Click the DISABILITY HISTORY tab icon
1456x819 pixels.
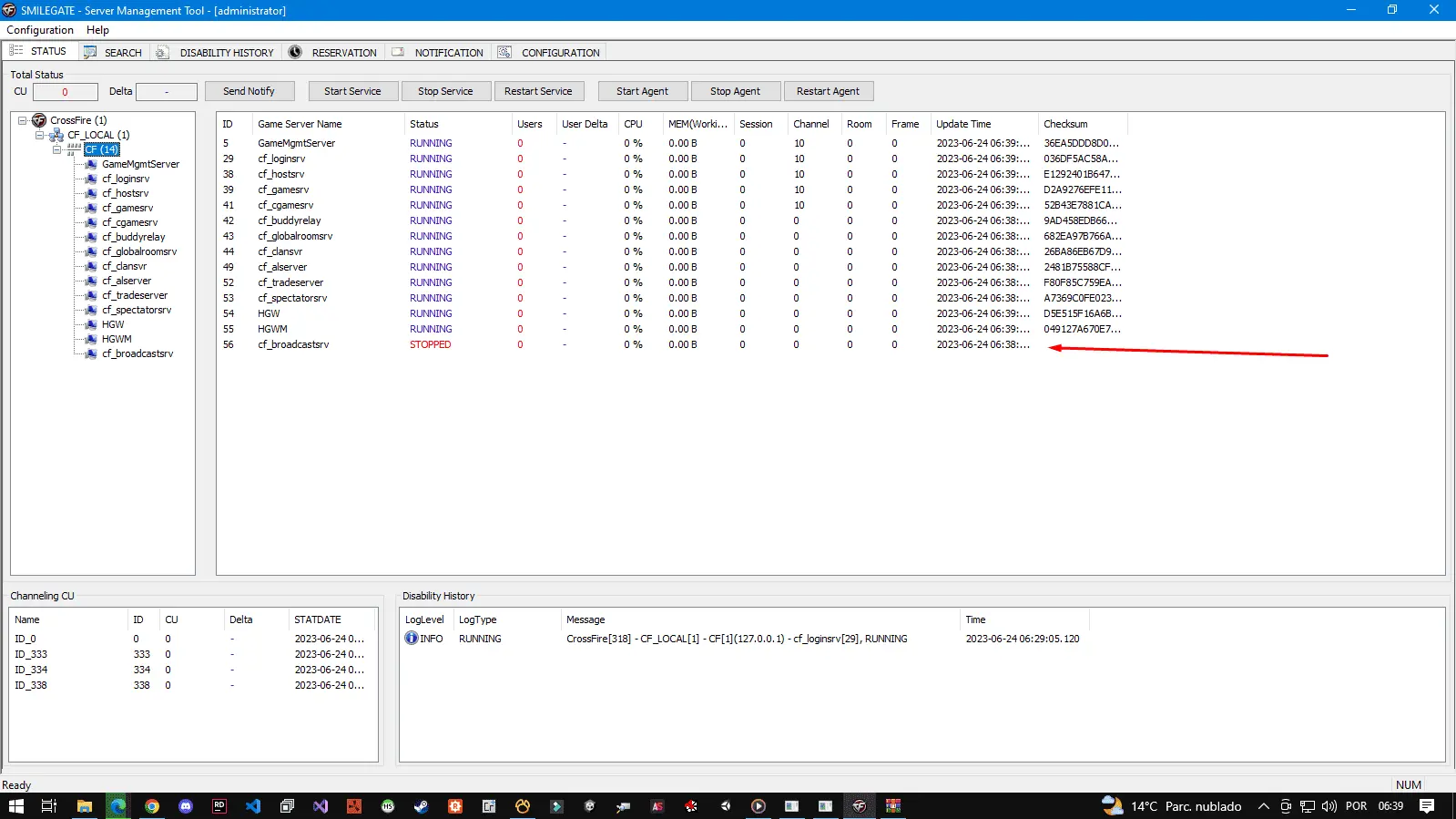[163, 52]
